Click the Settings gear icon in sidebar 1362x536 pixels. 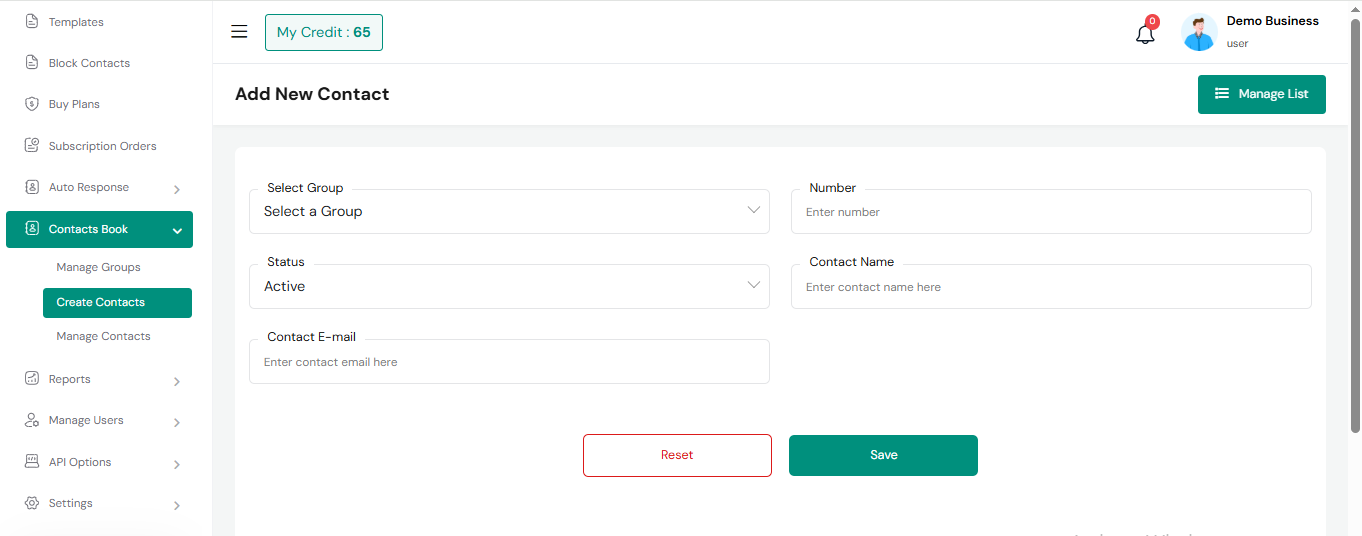click(32, 503)
